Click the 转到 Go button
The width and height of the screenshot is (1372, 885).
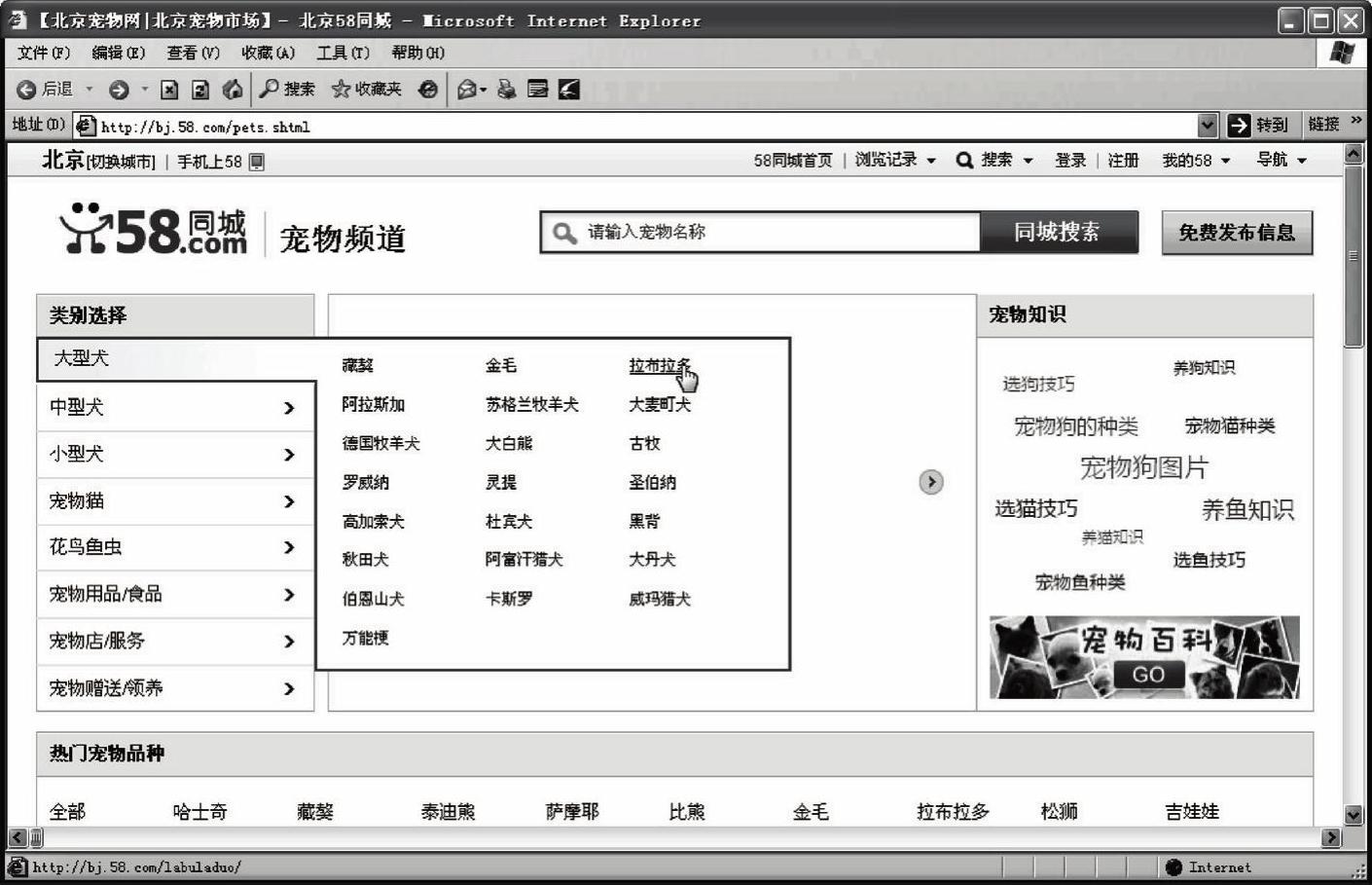point(1258,125)
